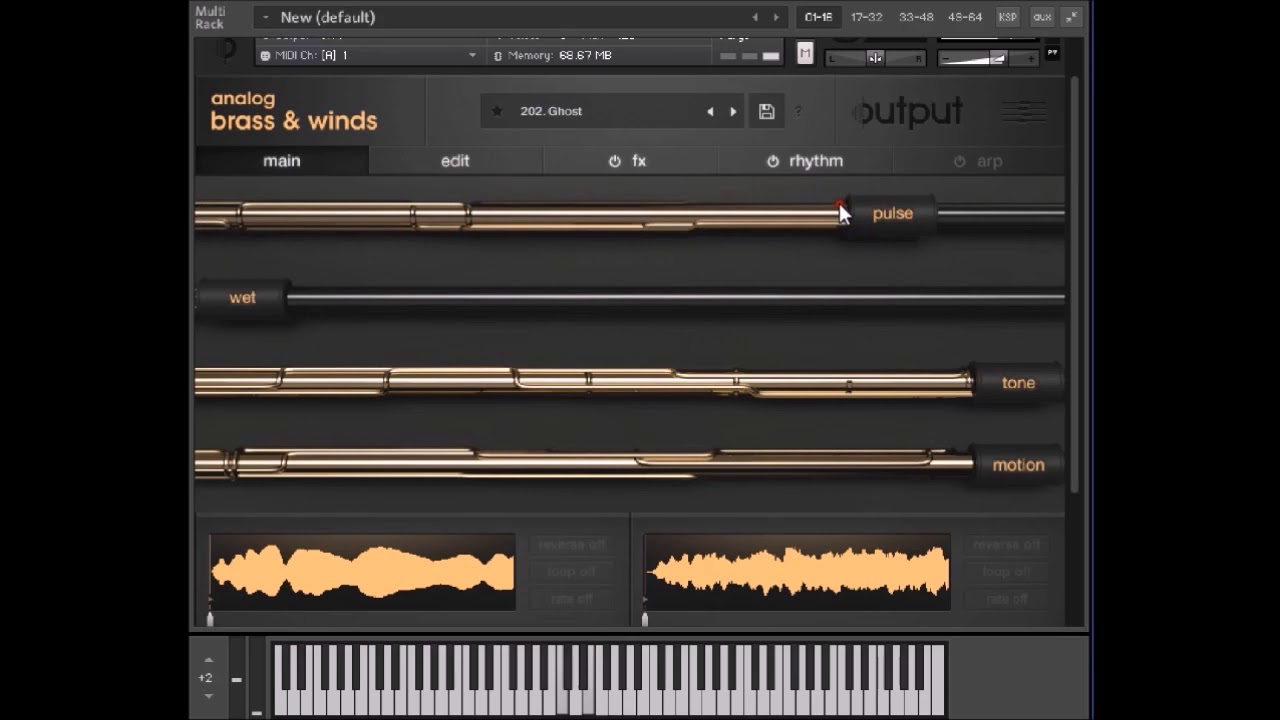Select rack page 01-16

coord(818,17)
